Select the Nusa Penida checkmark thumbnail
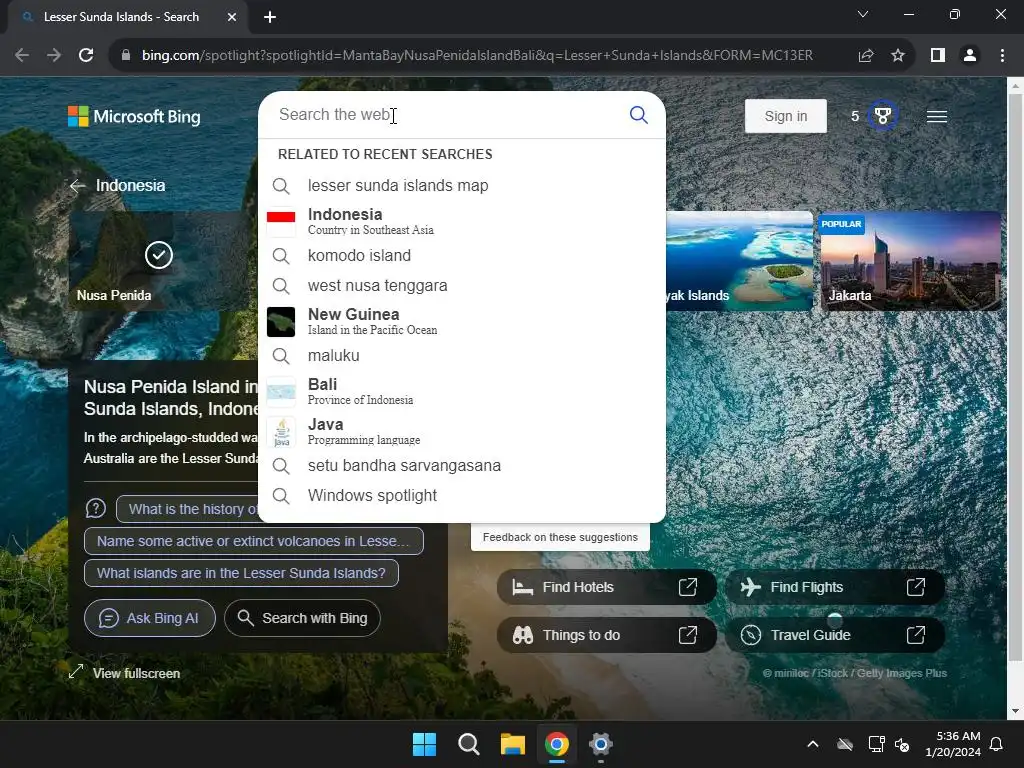 click(x=159, y=261)
